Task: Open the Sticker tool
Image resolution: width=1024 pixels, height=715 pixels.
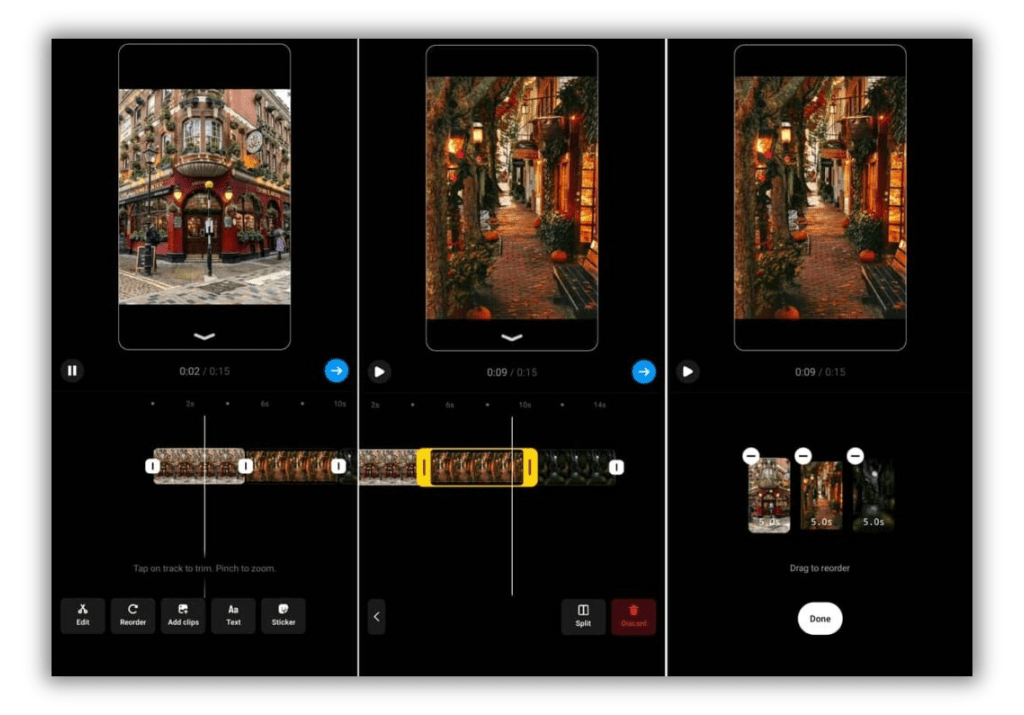Action: [x=283, y=614]
